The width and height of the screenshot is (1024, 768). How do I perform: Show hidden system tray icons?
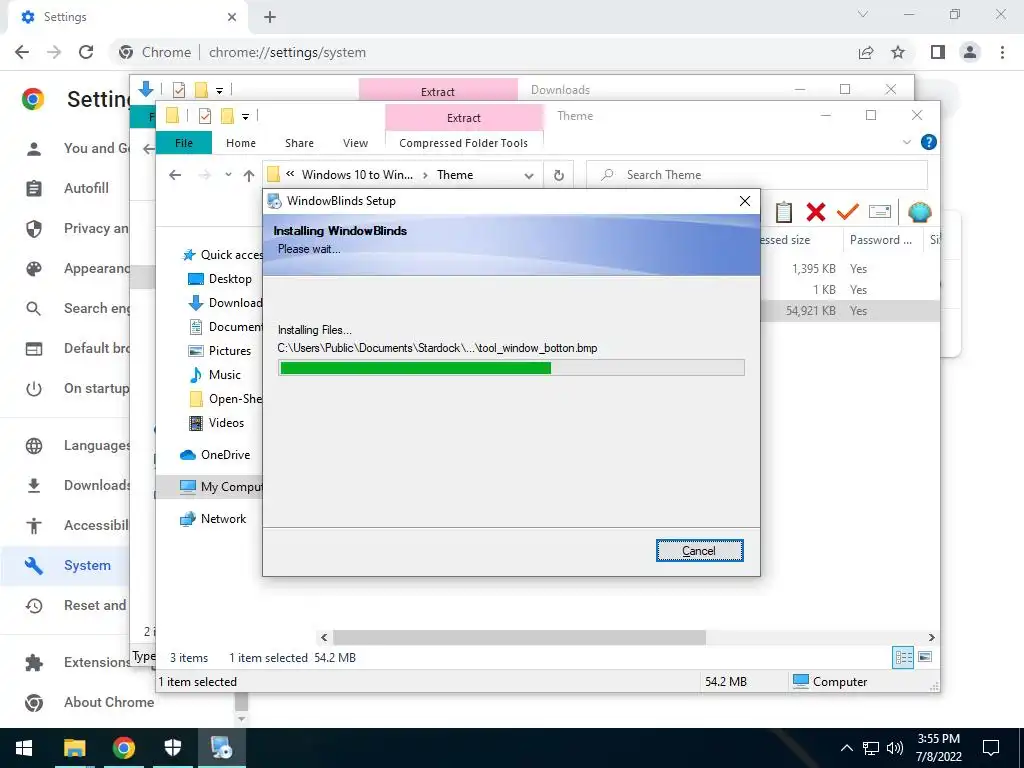846,748
